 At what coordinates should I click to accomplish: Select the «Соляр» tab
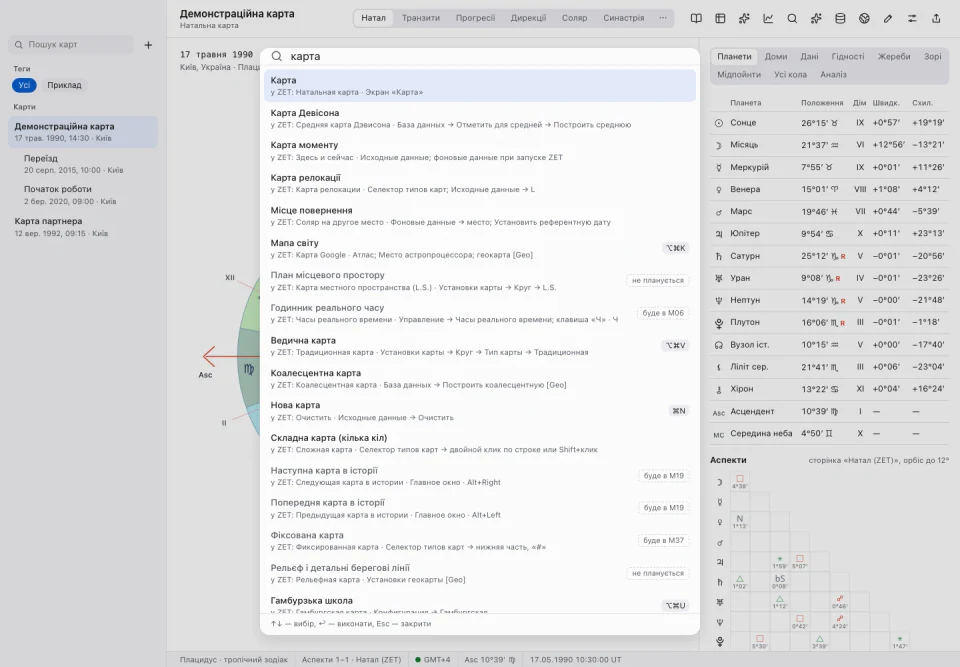pyautogui.click(x=574, y=18)
